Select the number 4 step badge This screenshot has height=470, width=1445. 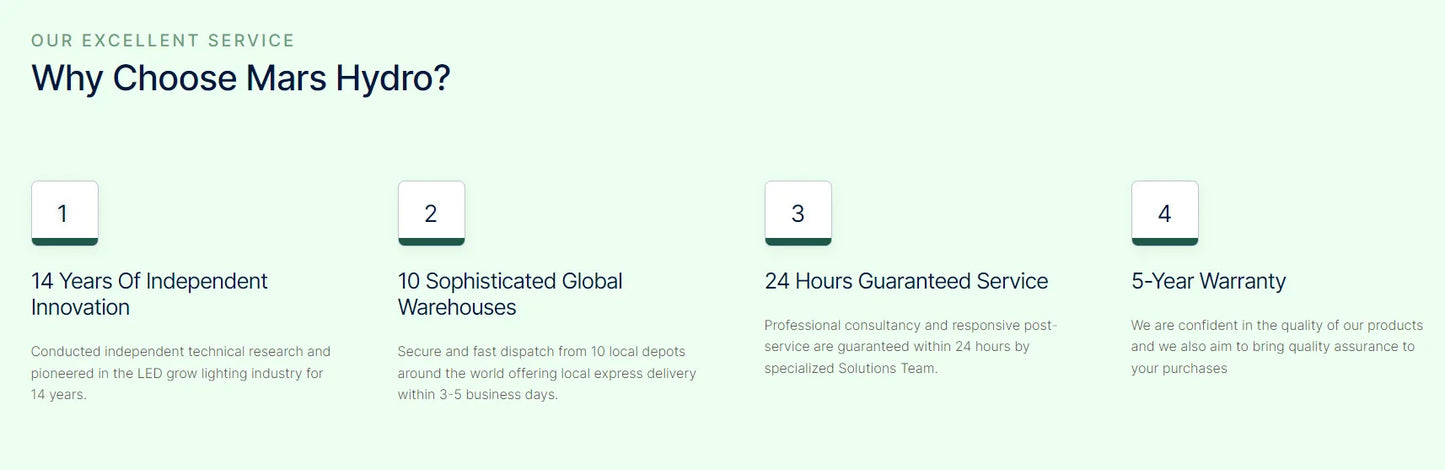(x=1164, y=213)
